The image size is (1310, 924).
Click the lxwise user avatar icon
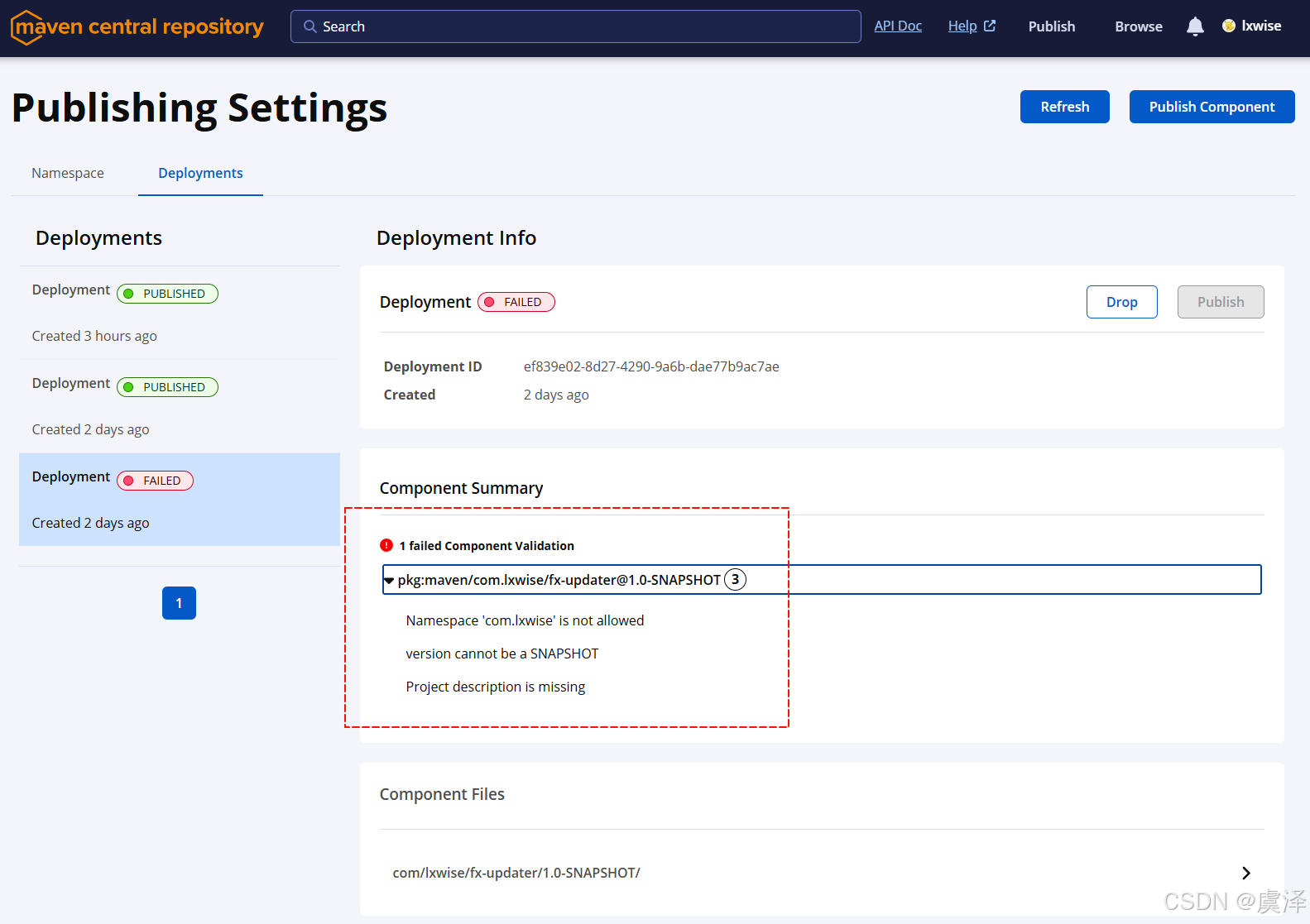(x=1229, y=26)
